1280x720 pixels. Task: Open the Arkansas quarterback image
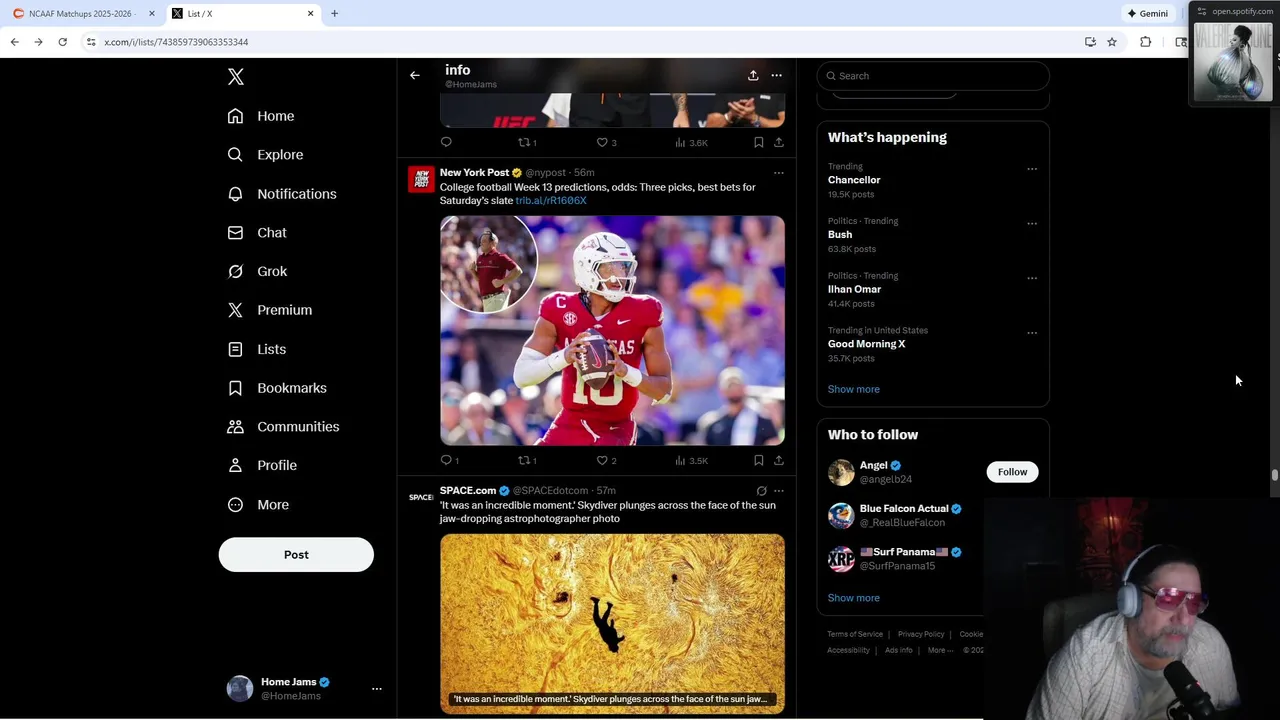[612, 331]
